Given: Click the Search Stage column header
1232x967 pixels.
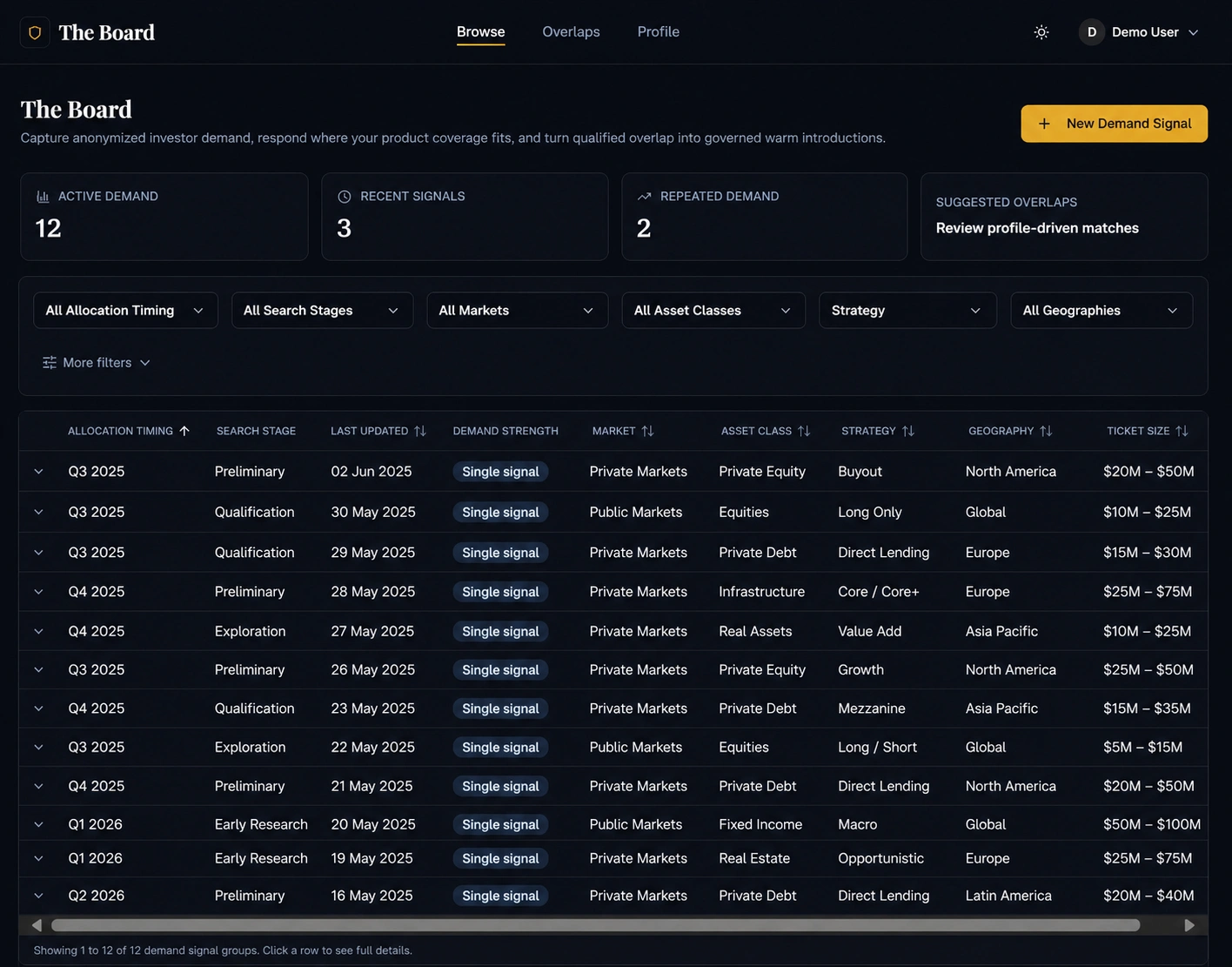Looking at the screenshot, I should [256, 431].
